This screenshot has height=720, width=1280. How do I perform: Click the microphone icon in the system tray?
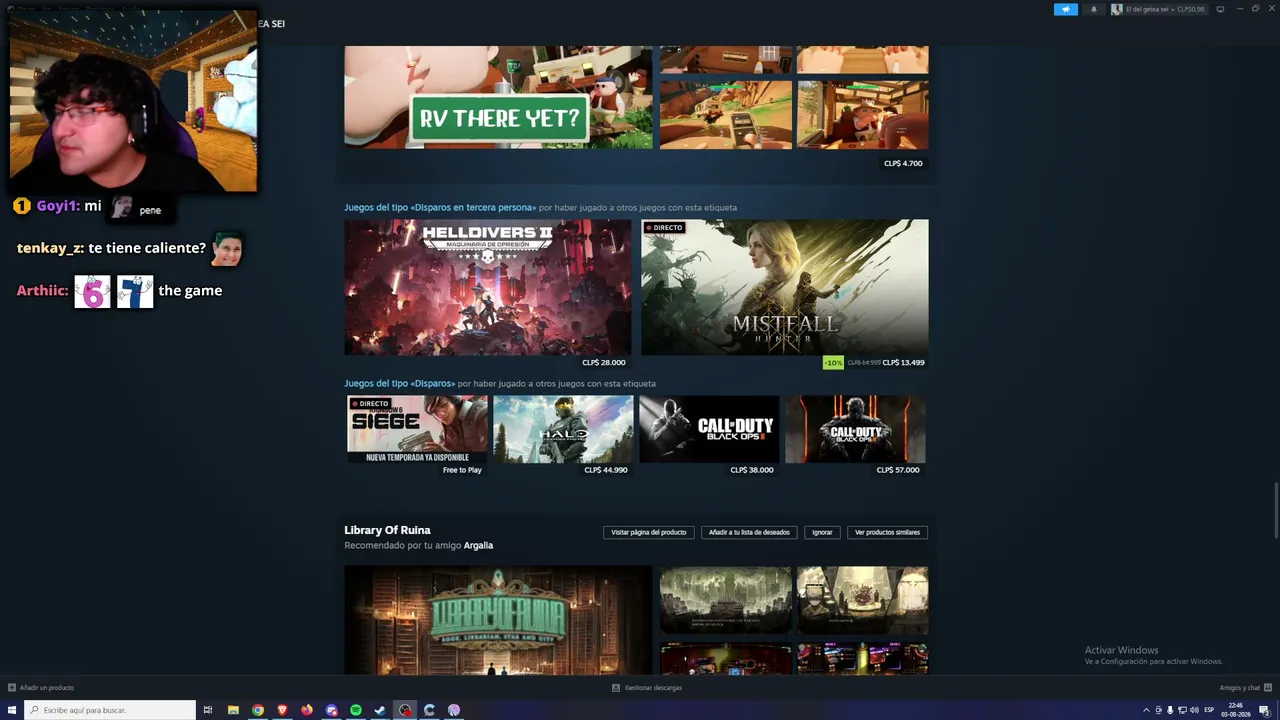pyautogui.click(x=1170, y=710)
